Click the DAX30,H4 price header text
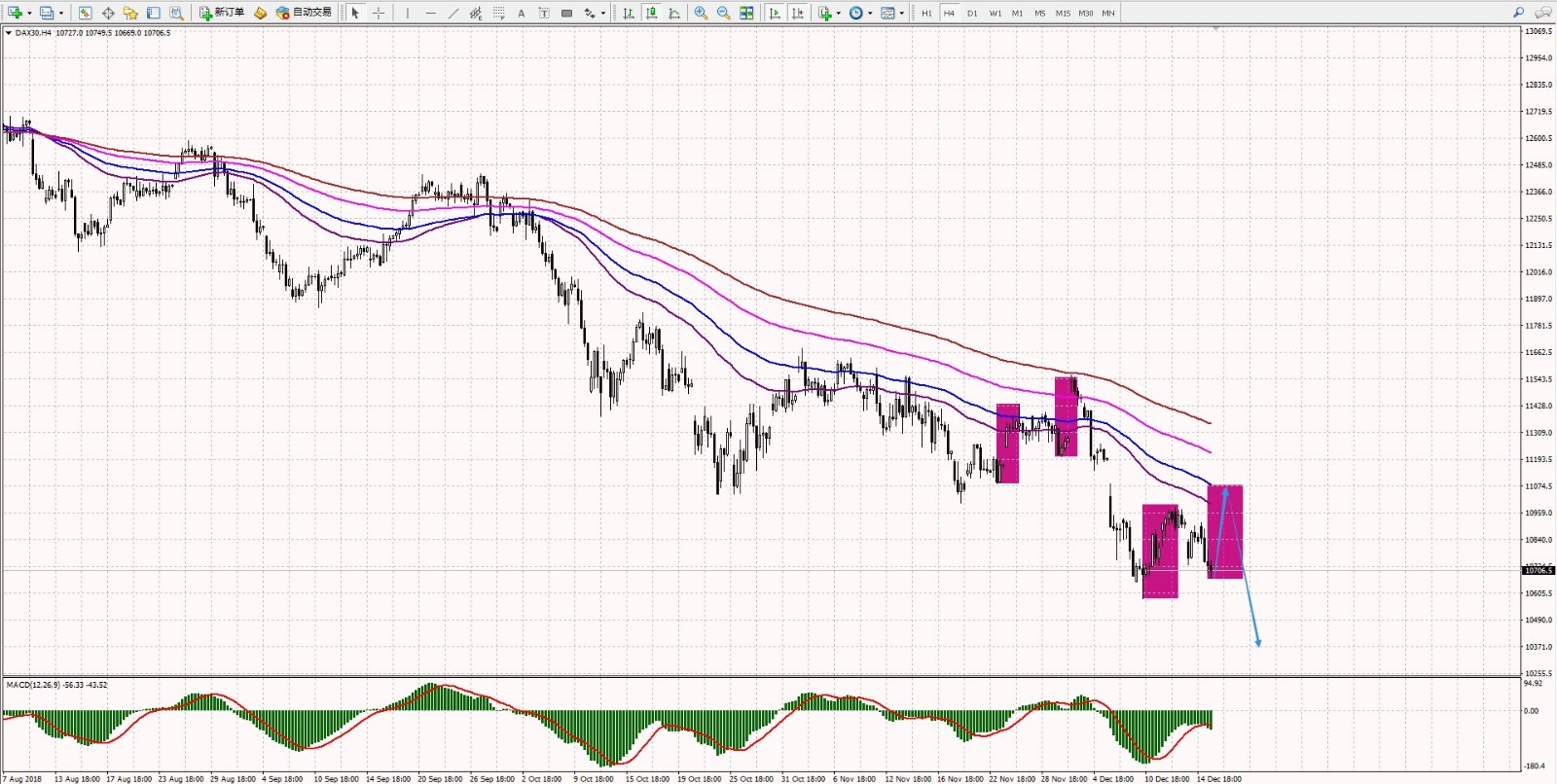1557x784 pixels. tap(92, 33)
